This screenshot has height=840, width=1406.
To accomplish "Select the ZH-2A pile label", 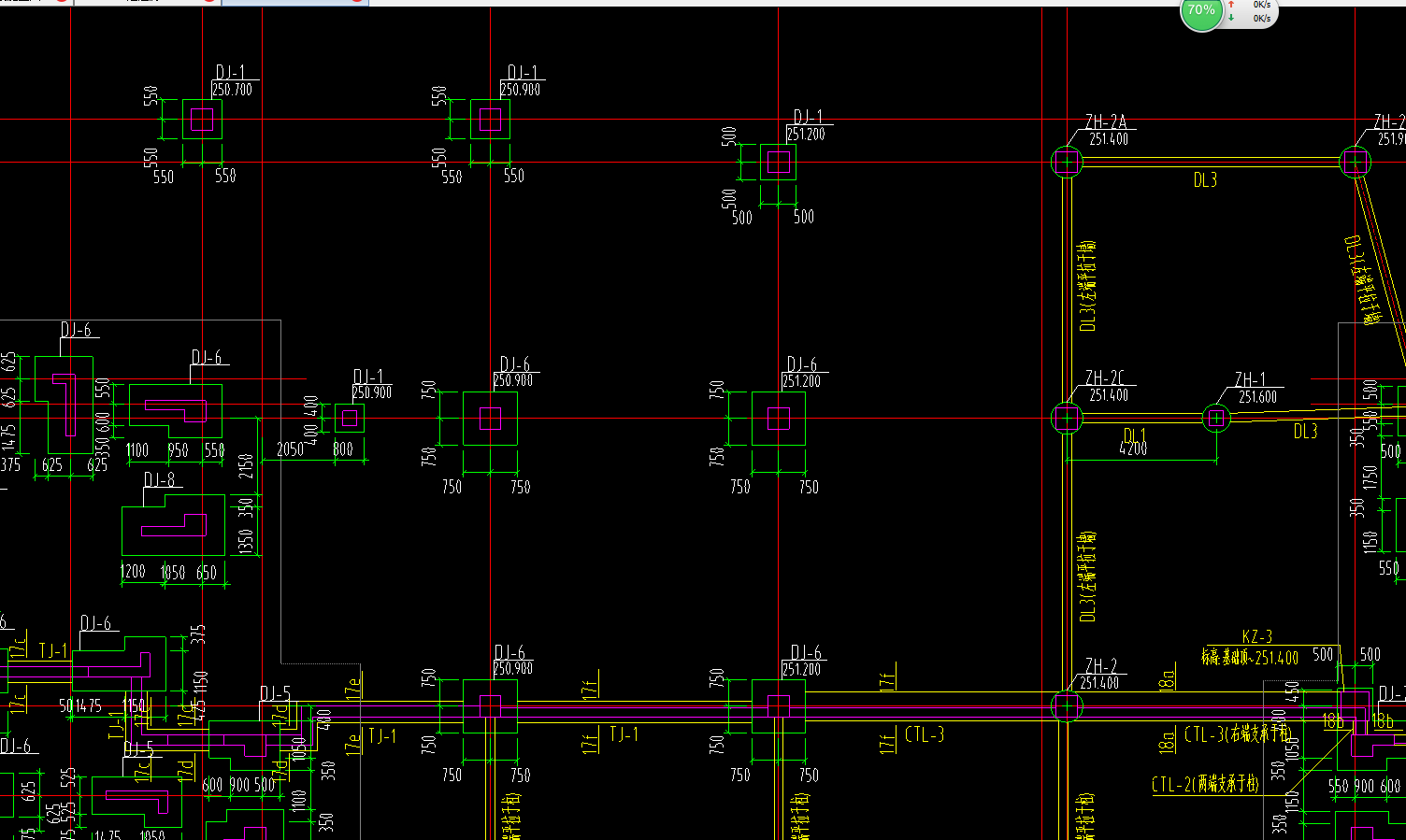I will [1105, 121].
